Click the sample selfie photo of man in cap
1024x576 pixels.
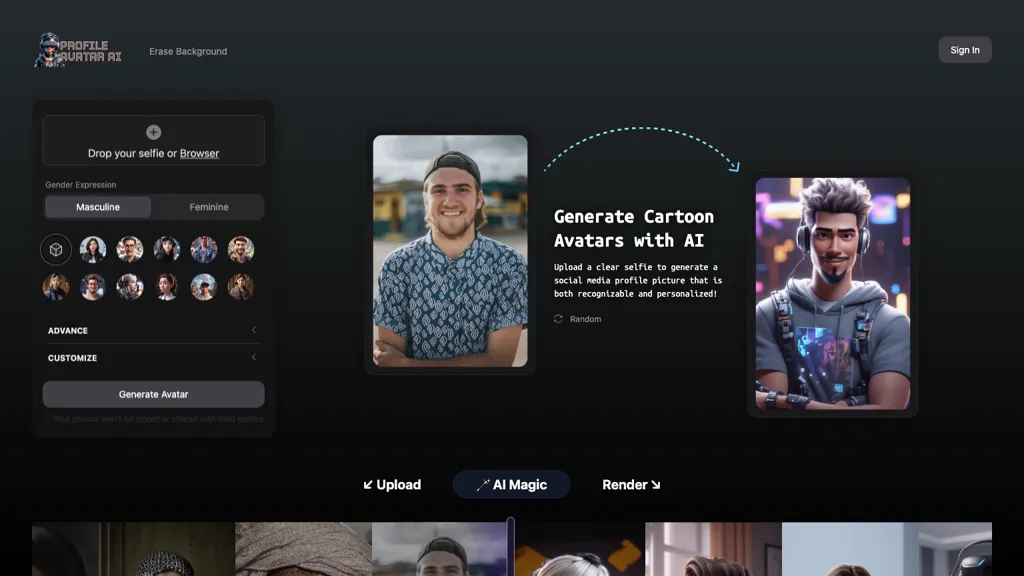coord(450,251)
